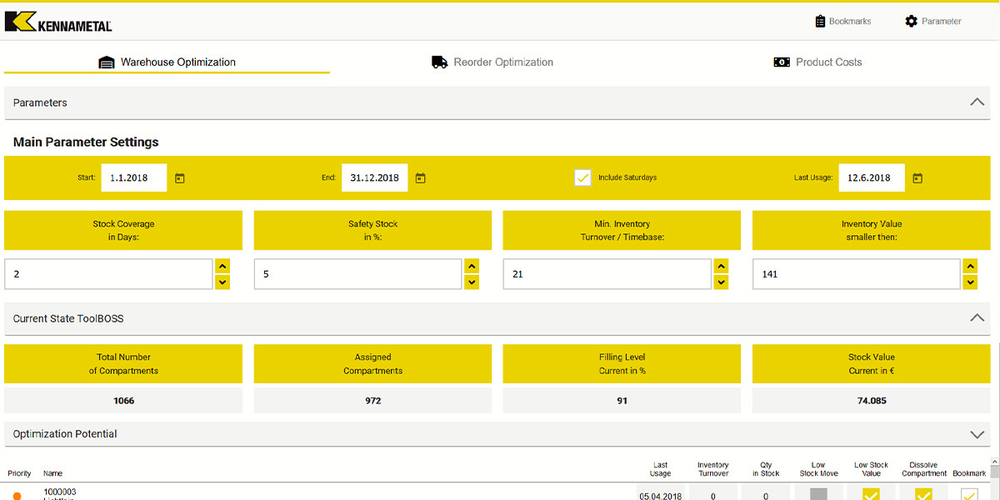Open calendar picker for End date
This screenshot has width=1000, height=500.
click(420, 179)
